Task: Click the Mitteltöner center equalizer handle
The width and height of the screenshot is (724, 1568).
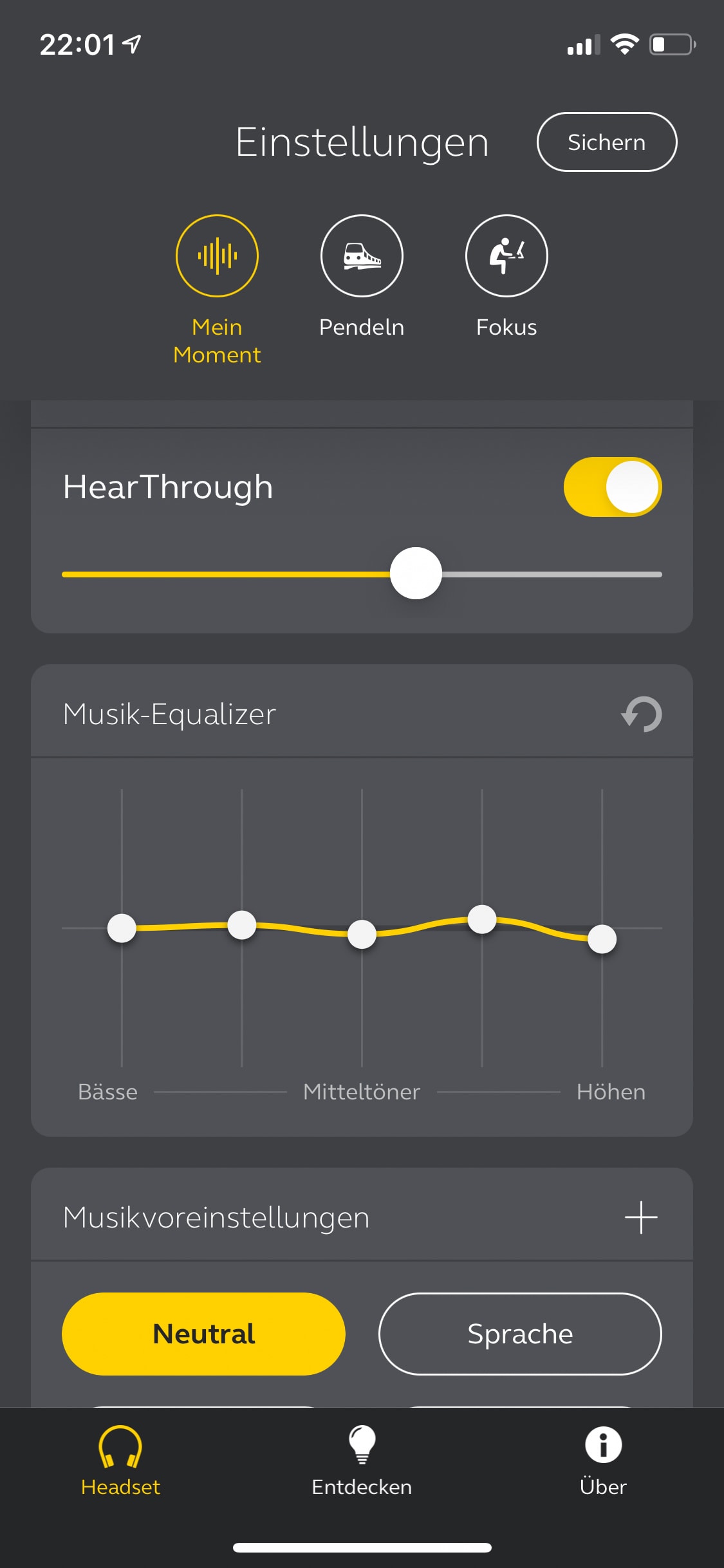Action: [x=362, y=934]
